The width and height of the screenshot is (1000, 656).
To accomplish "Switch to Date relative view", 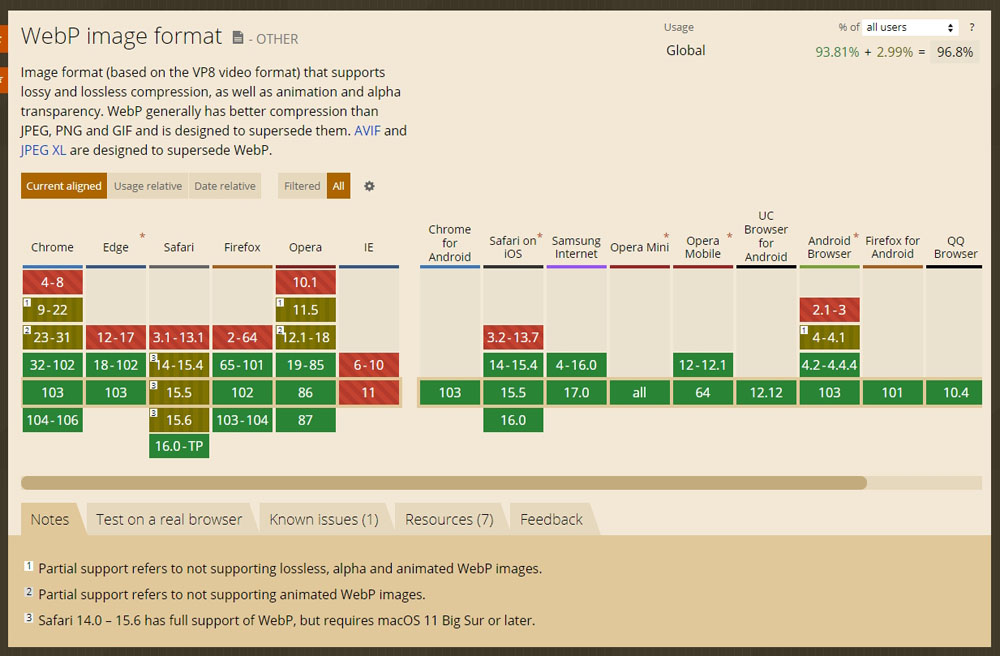I will tap(225, 186).
